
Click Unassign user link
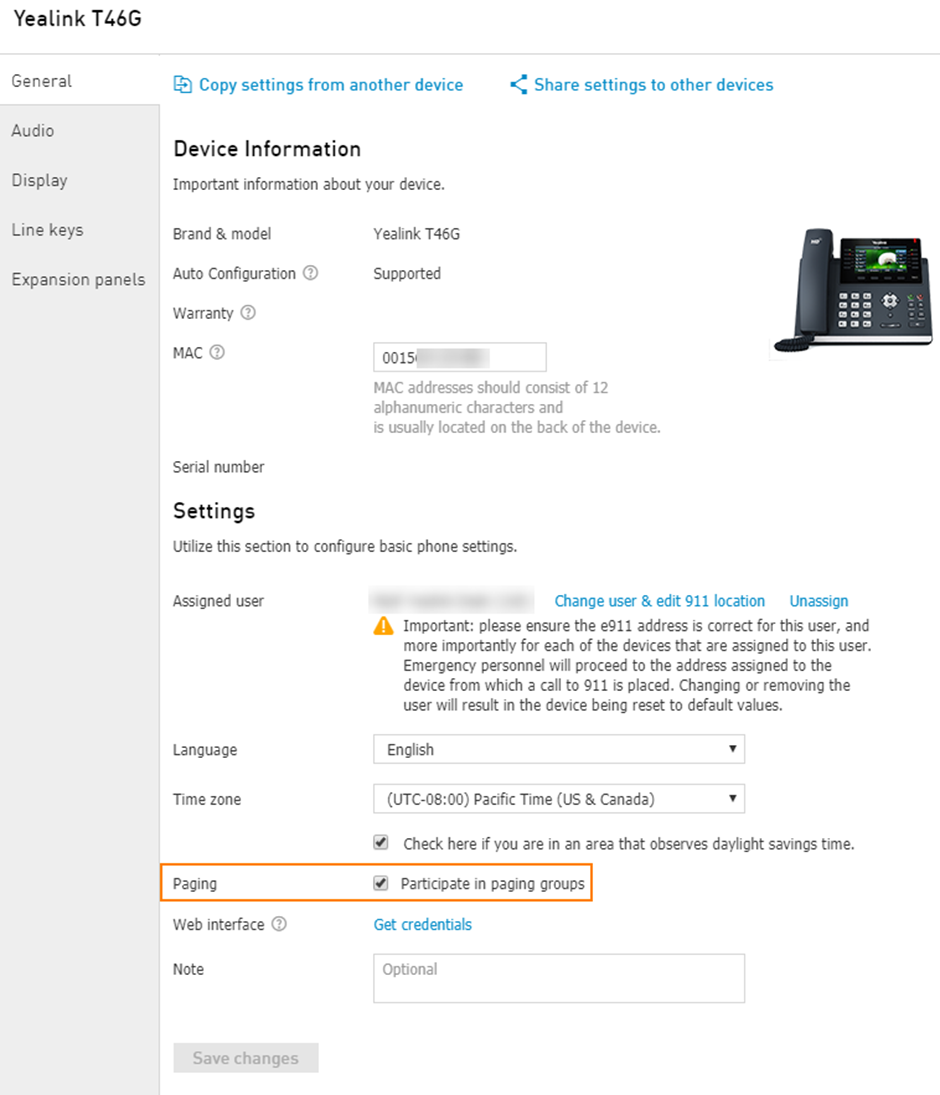point(818,601)
